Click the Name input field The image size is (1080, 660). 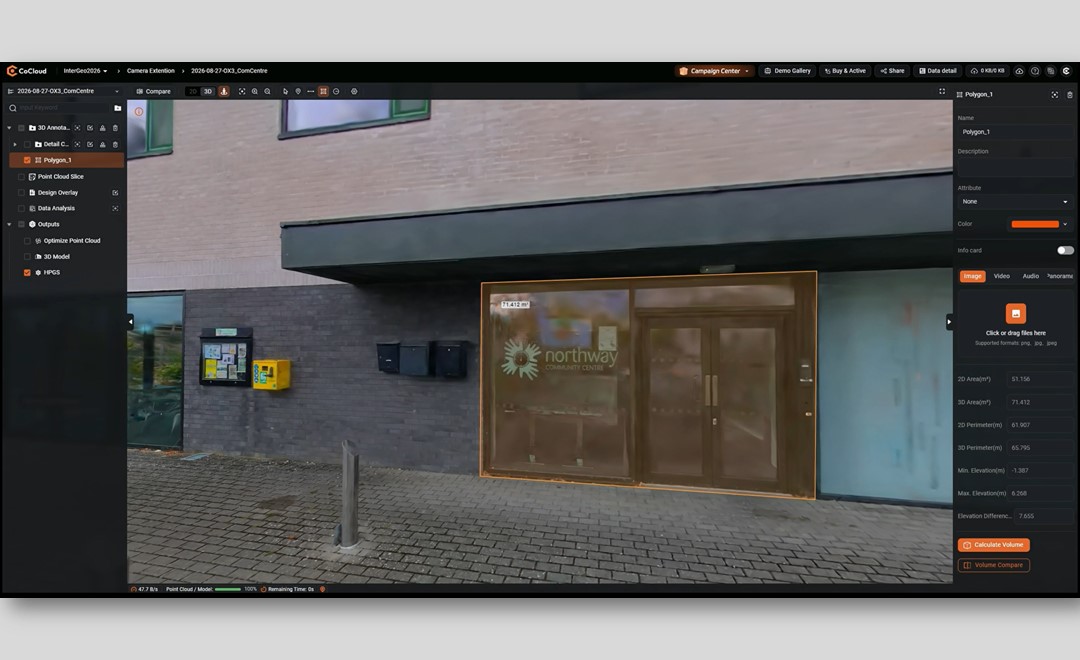coord(1014,132)
